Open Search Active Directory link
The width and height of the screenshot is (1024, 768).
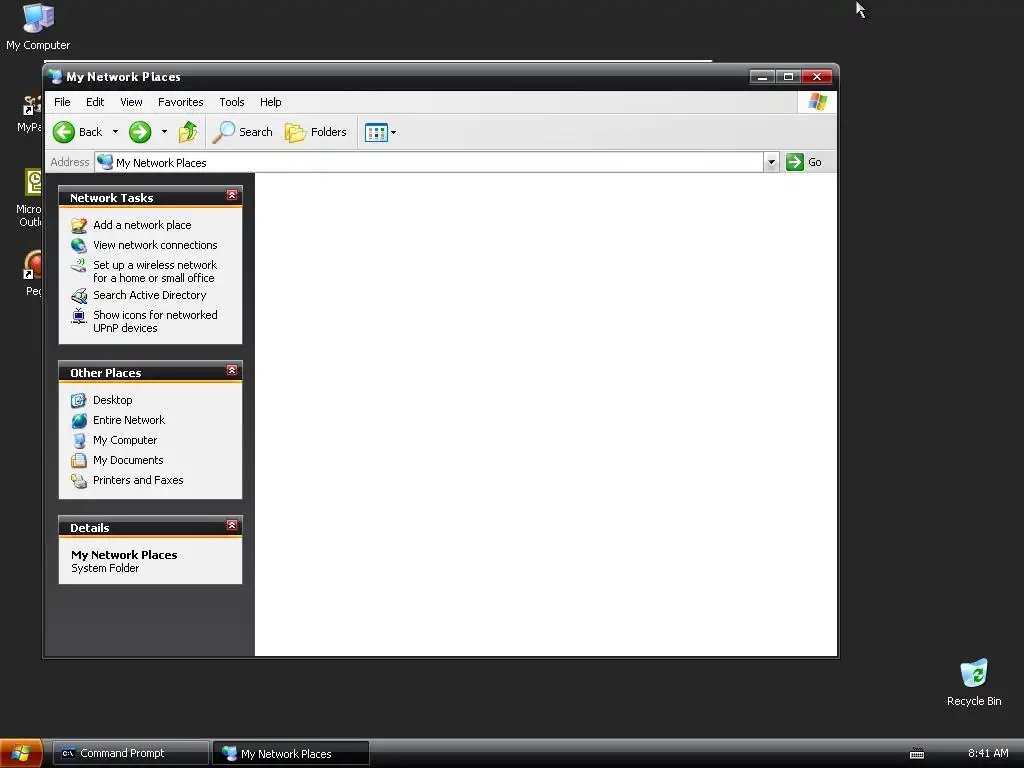click(150, 295)
